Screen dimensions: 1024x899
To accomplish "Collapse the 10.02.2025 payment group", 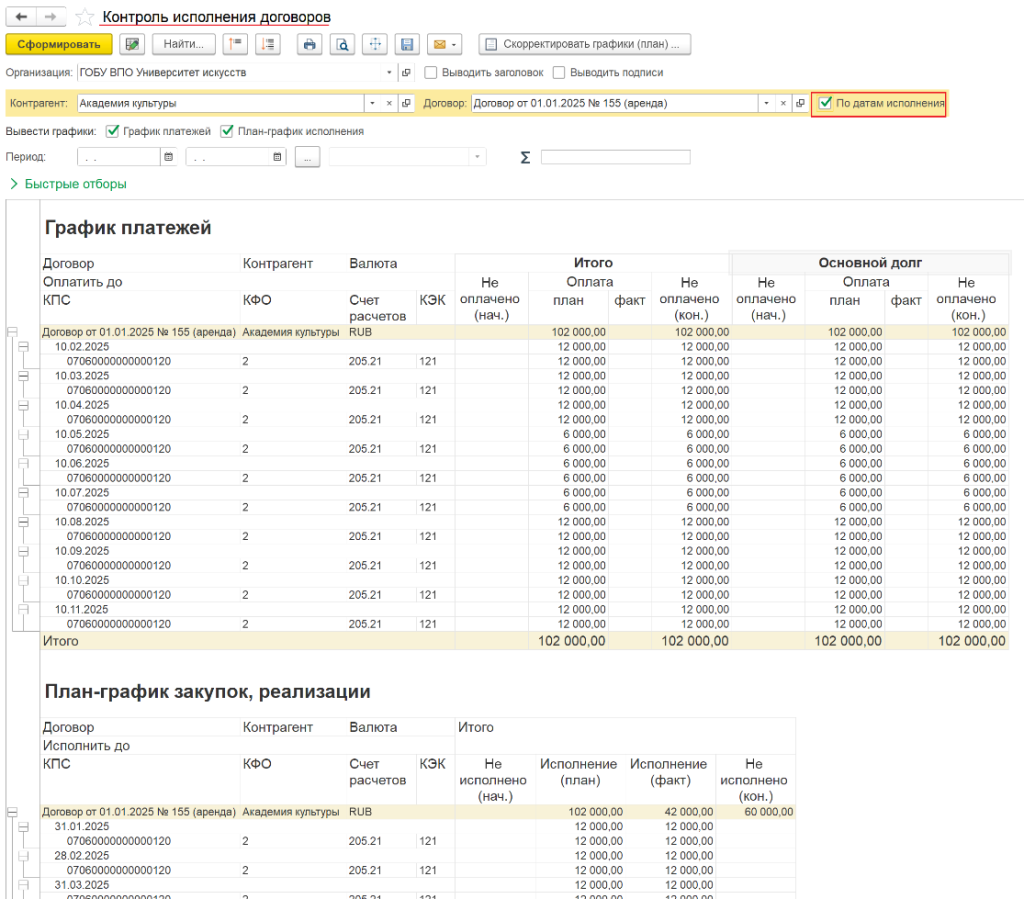I will click(x=24, y=347).
